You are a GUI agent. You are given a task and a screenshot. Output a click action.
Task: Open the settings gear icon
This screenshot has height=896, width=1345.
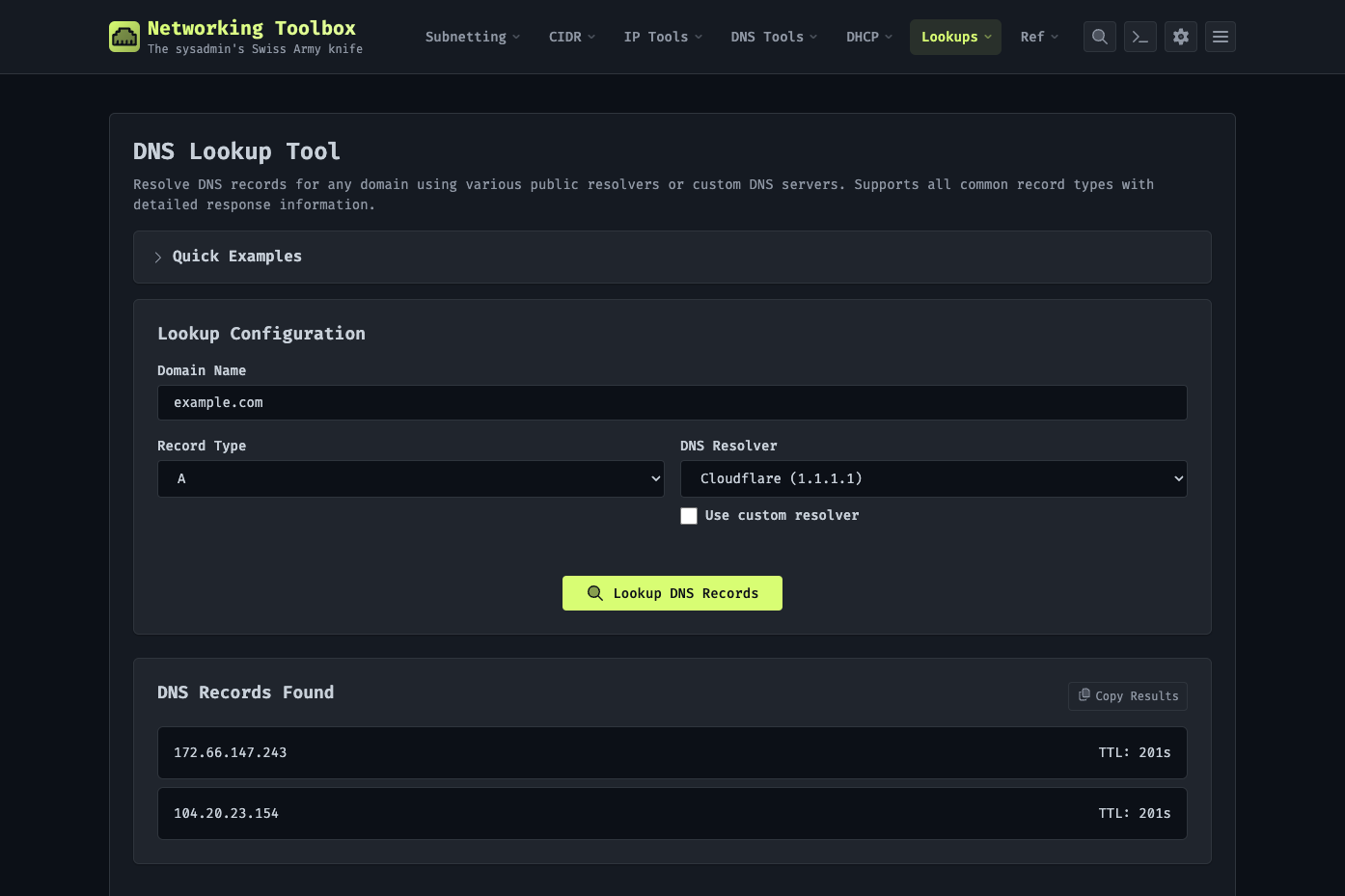(1181, 37)
